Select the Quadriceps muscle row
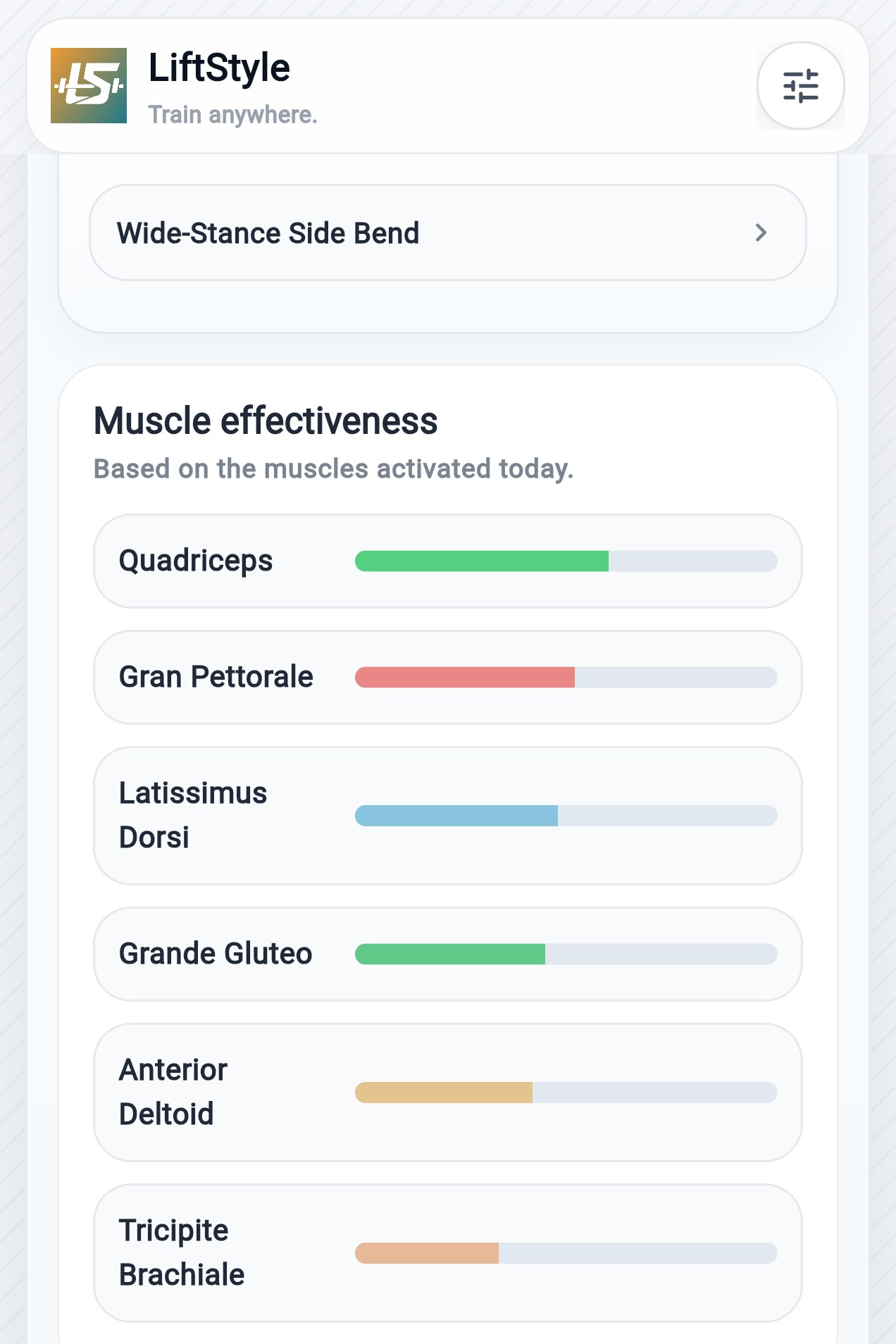Screen dimensions: 896x1344 coord(448,561)
